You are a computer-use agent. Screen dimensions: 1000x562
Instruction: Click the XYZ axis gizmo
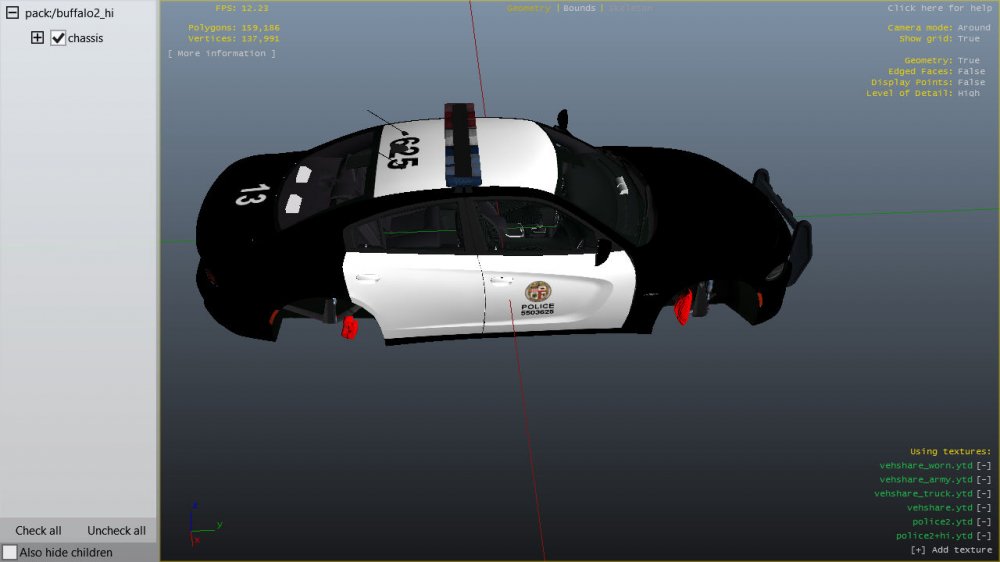pos(204,524)
